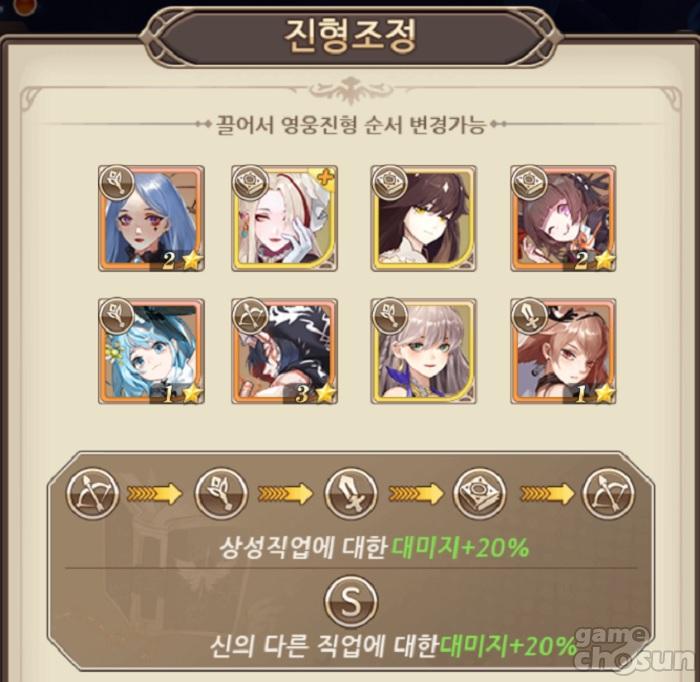Viewport: 700px width, 682px height.
Task: Click the first bow class icon in the chain
Action: [x=93, y=494]
